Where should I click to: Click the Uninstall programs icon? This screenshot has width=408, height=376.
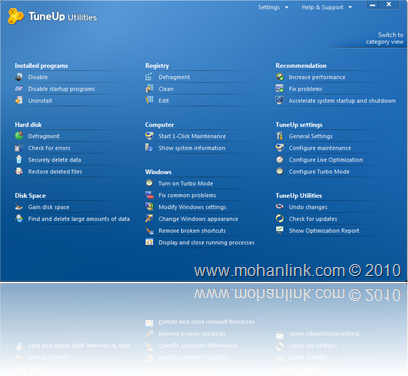(x=19, y=100)
